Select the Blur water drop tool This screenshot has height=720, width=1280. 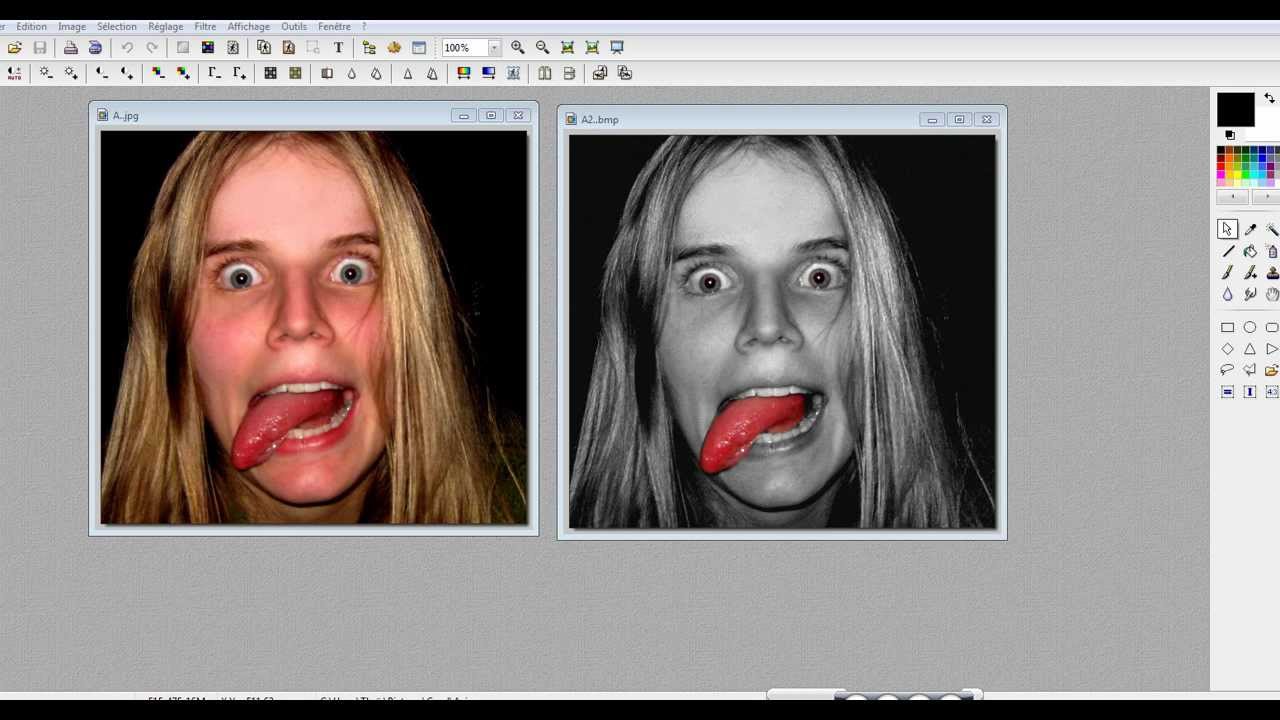pos(1228,294)
